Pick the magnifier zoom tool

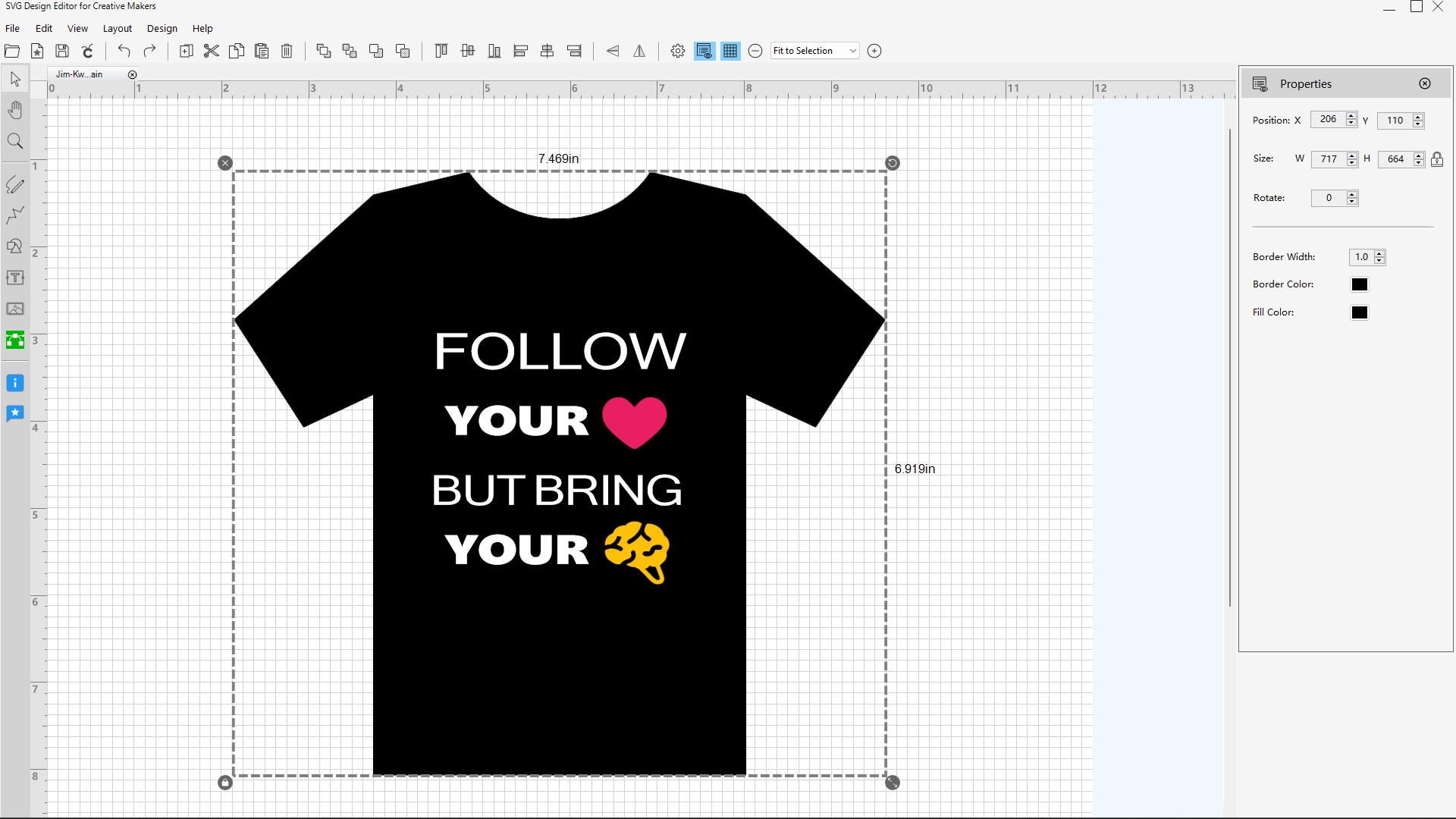coord(15,142)
